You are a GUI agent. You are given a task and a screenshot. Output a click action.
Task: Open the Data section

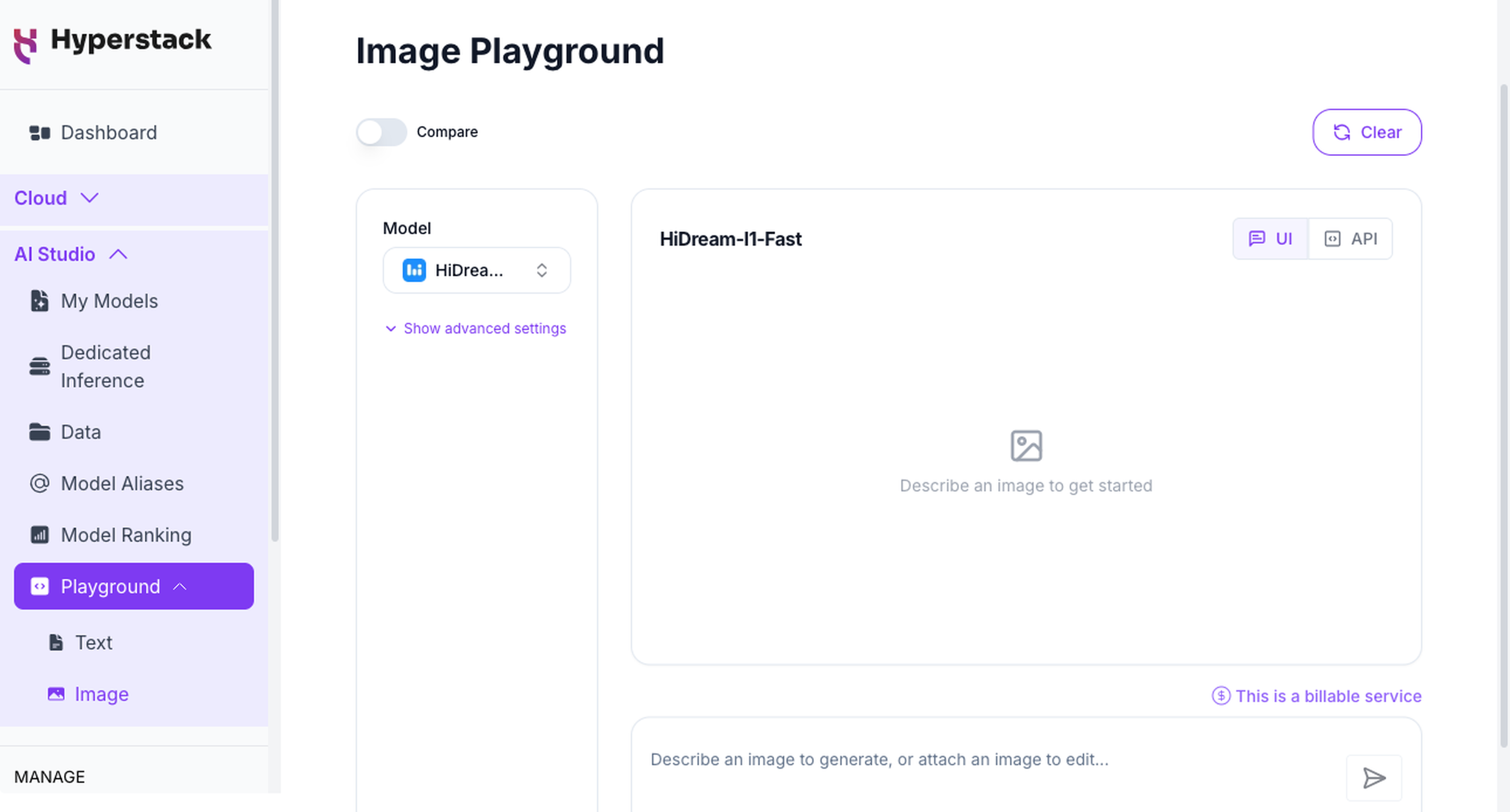click(x=134, y=432)
